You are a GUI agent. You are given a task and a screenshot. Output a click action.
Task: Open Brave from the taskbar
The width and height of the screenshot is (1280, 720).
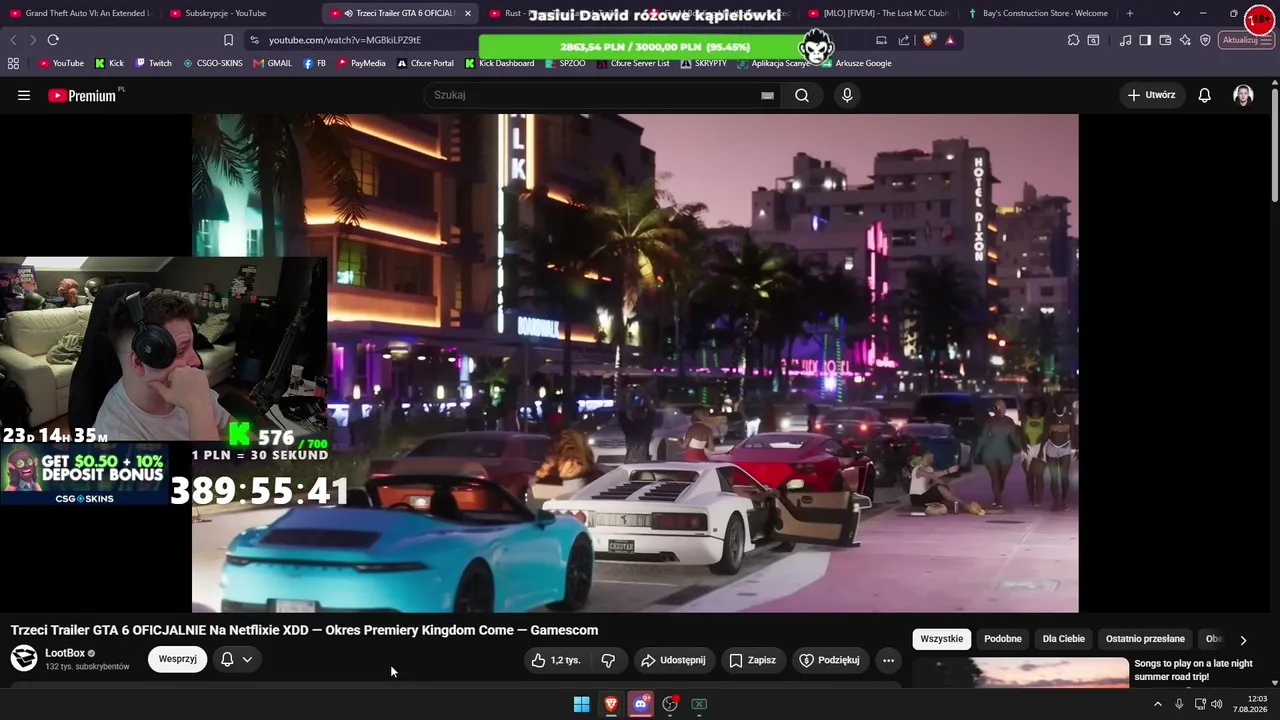[x=611, y=704]
